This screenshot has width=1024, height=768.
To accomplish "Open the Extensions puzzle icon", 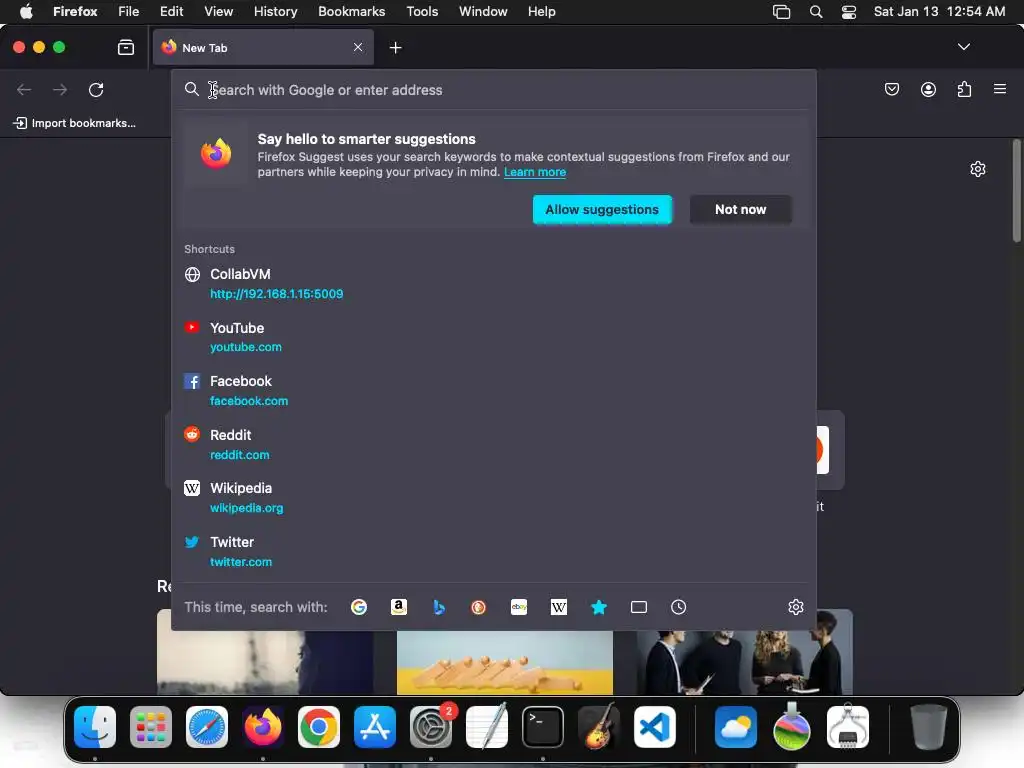I will [x=965, y=89].
